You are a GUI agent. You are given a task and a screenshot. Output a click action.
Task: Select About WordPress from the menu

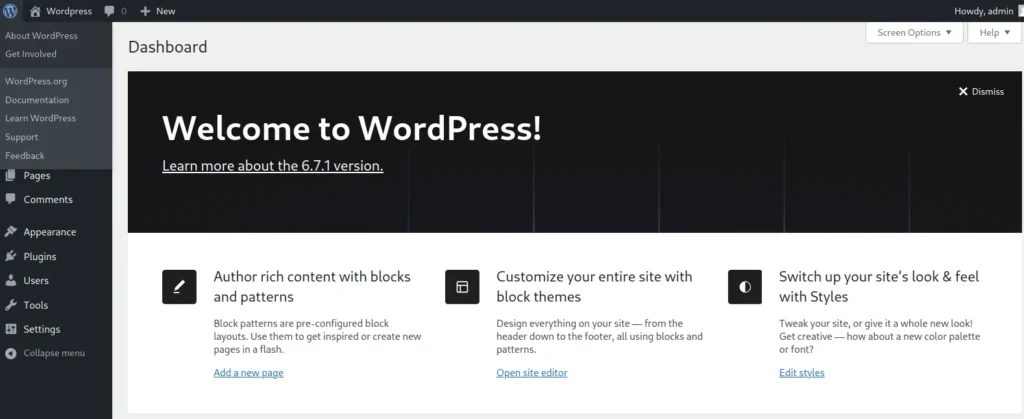pyautogui.click(x=41, y=36)
